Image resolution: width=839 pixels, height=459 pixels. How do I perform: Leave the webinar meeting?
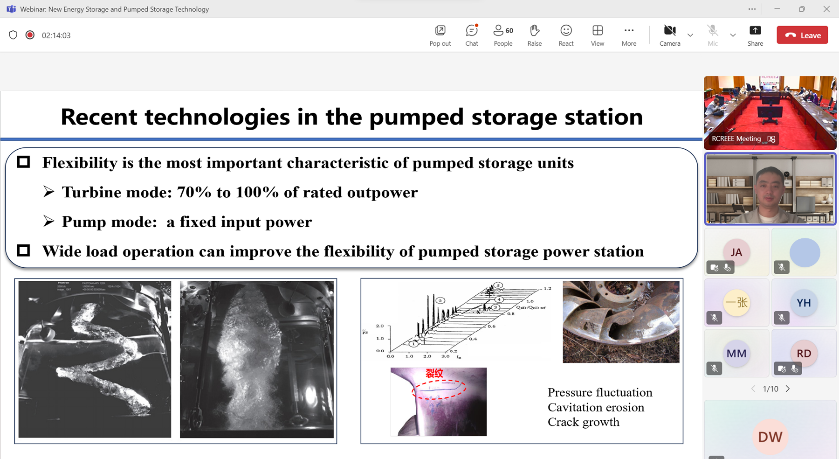click(x=803, y=35)
